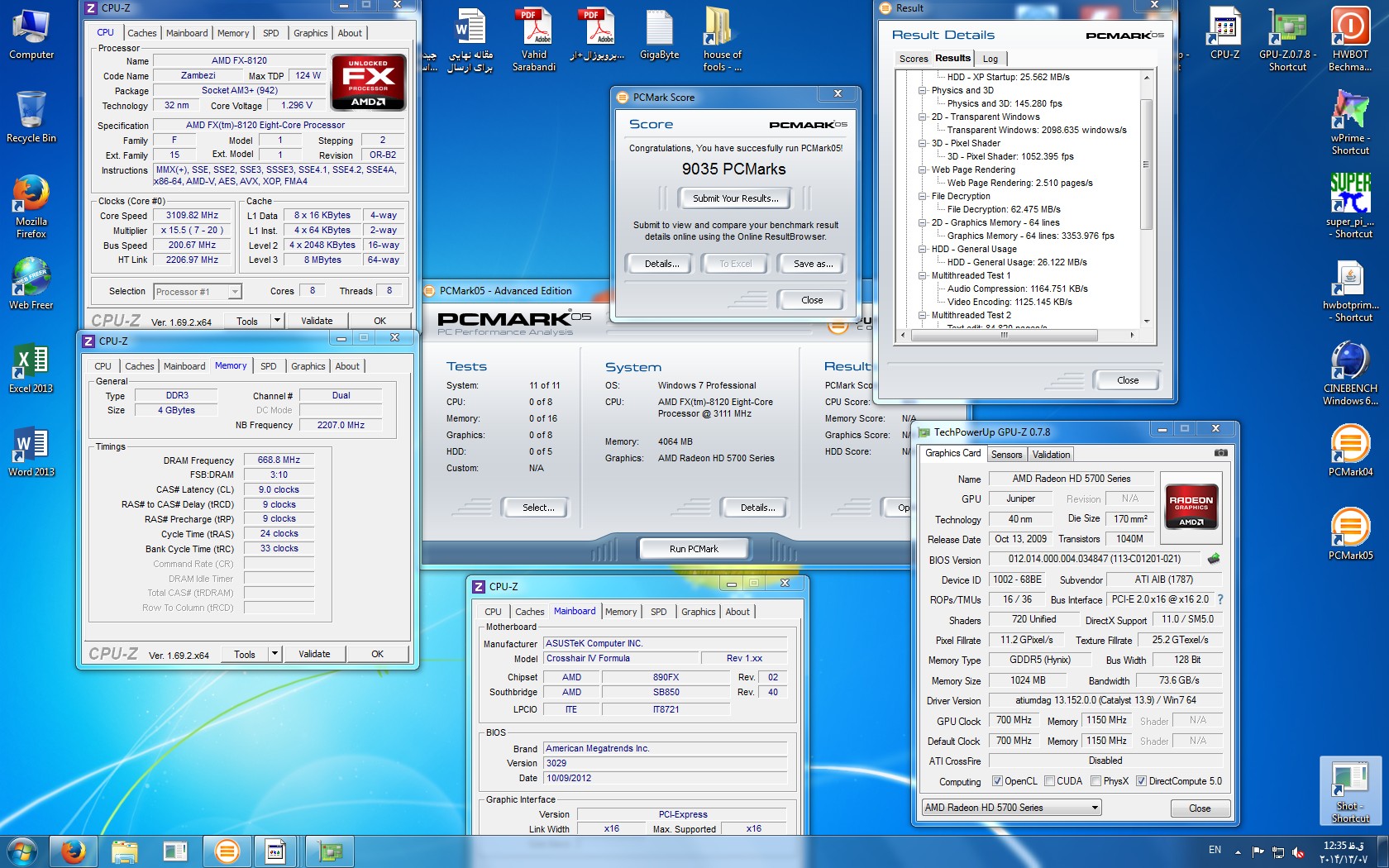Open the Word 2013 desktop icon
The width and height of the screenshot is (1389, 868).
[x=31, y=451]
